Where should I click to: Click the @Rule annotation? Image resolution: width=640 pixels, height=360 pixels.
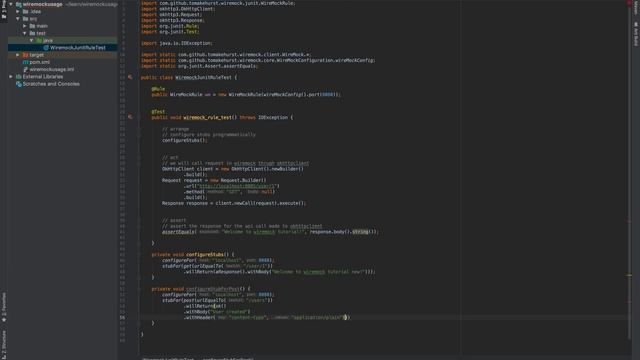click(x=158, y=89)
